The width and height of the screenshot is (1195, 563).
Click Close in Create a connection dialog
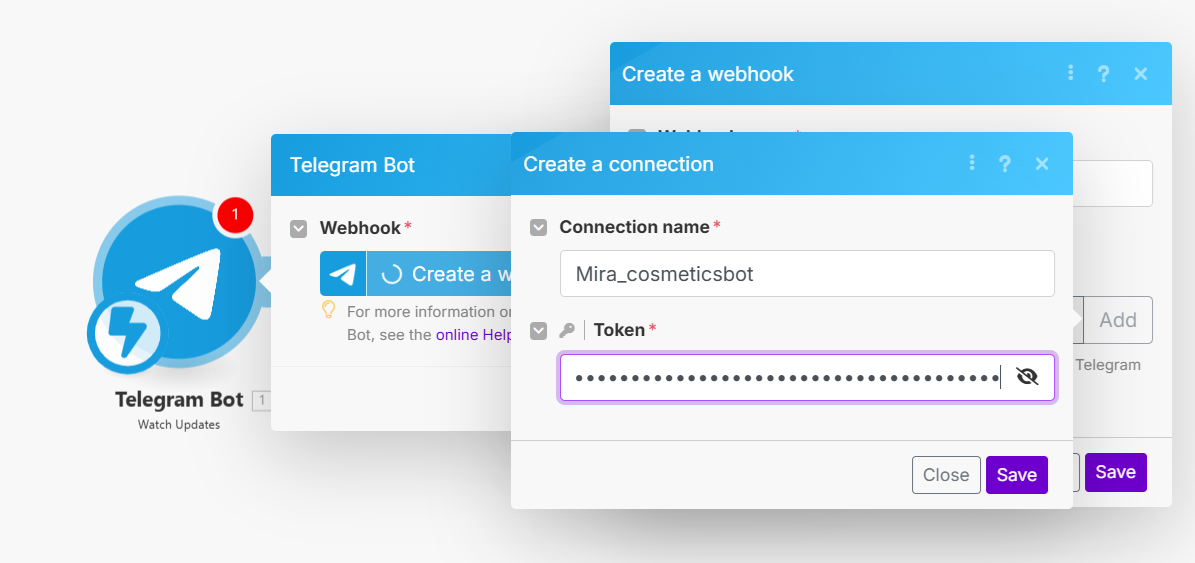(946, 475)
